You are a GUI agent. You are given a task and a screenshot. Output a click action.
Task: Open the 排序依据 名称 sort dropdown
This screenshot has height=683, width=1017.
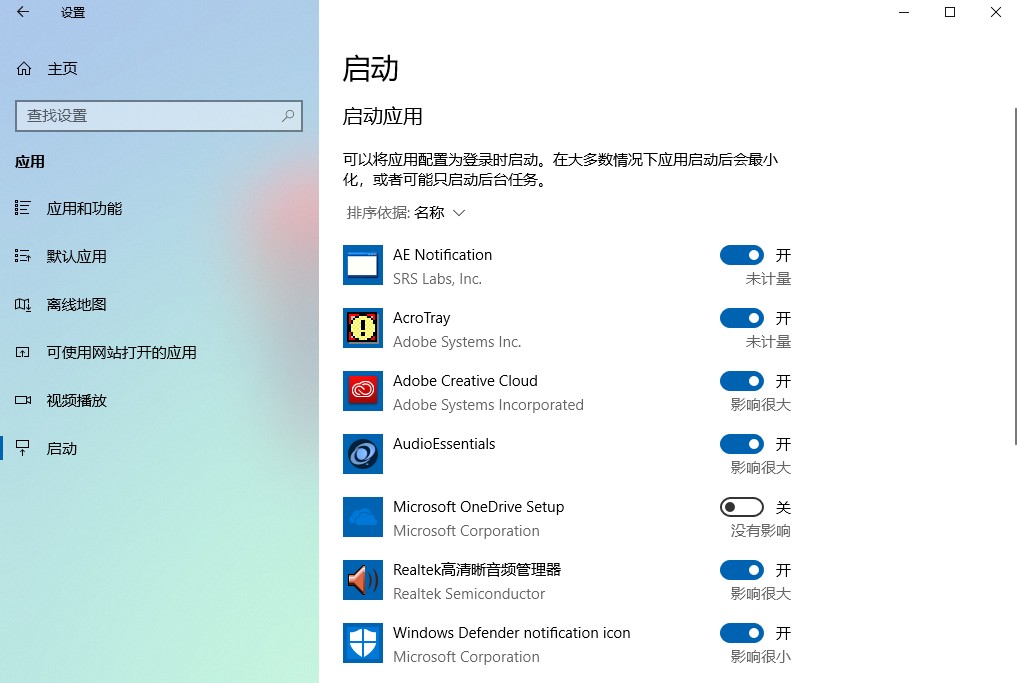[406, 213]
